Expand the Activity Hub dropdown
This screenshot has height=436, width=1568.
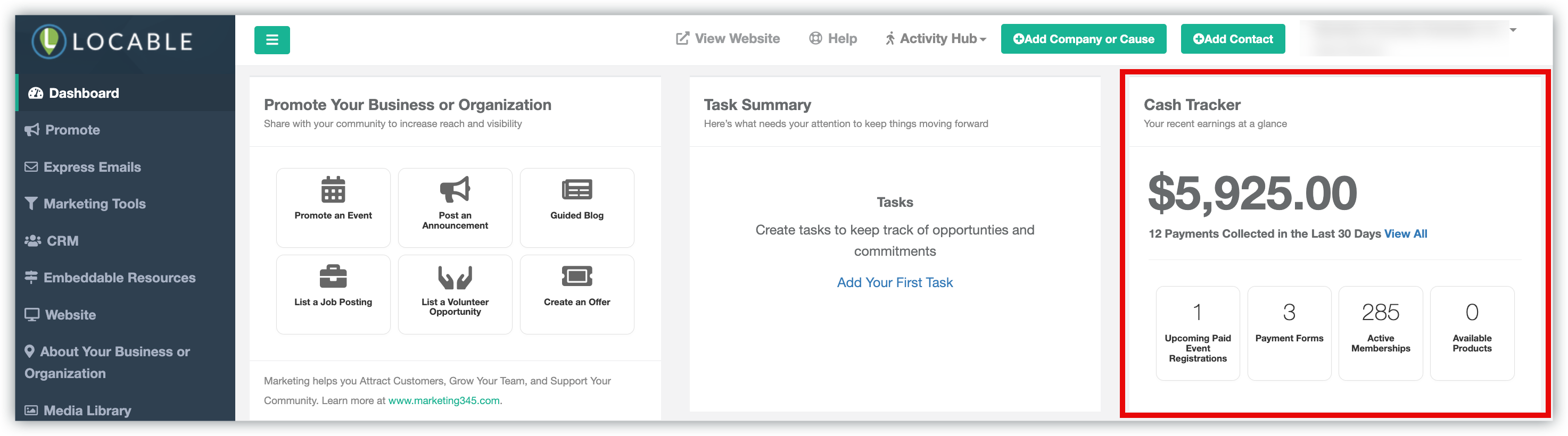click(x=936, y=39)
